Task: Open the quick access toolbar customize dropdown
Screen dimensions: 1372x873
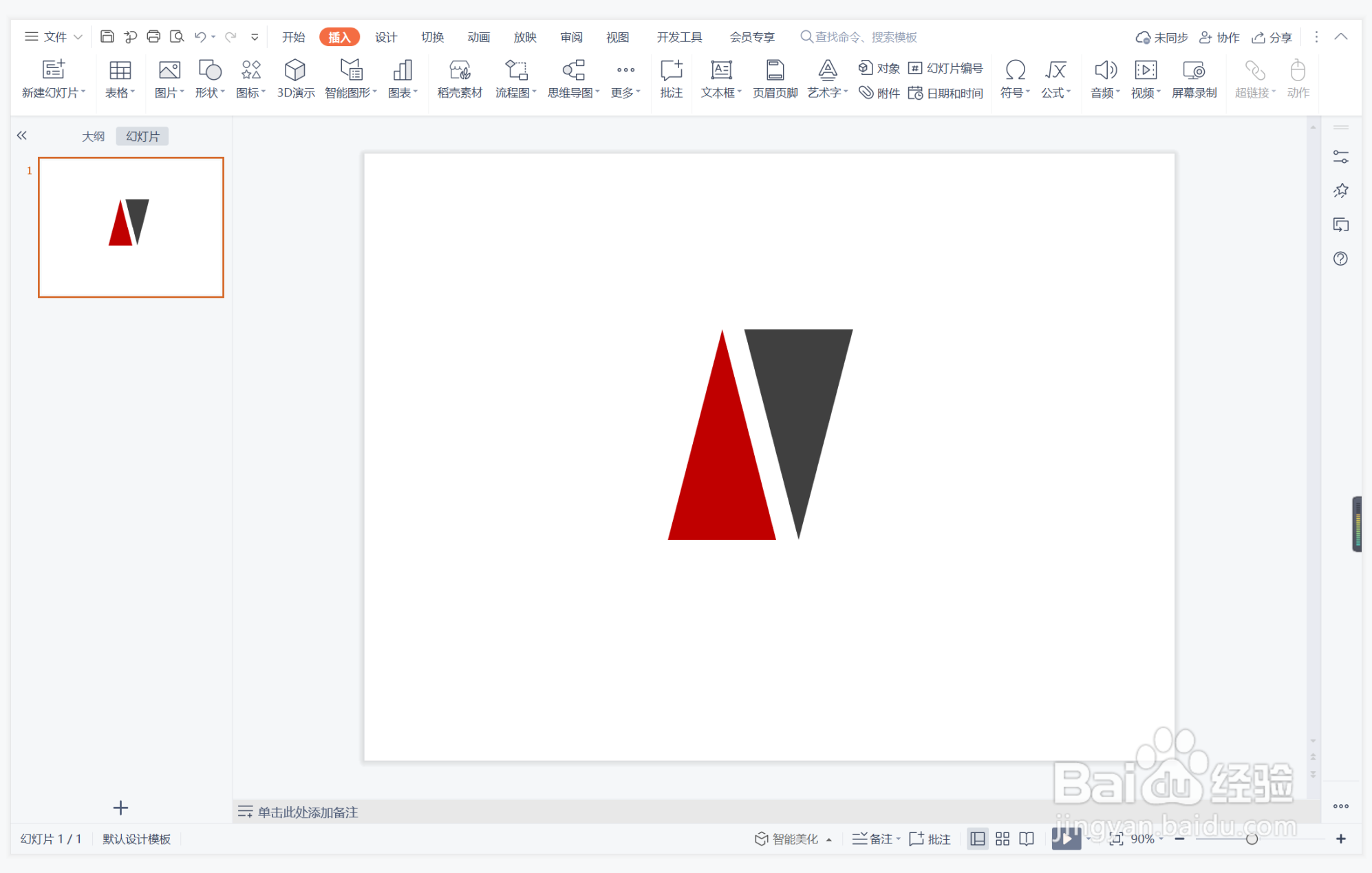Action: [255, 37]
